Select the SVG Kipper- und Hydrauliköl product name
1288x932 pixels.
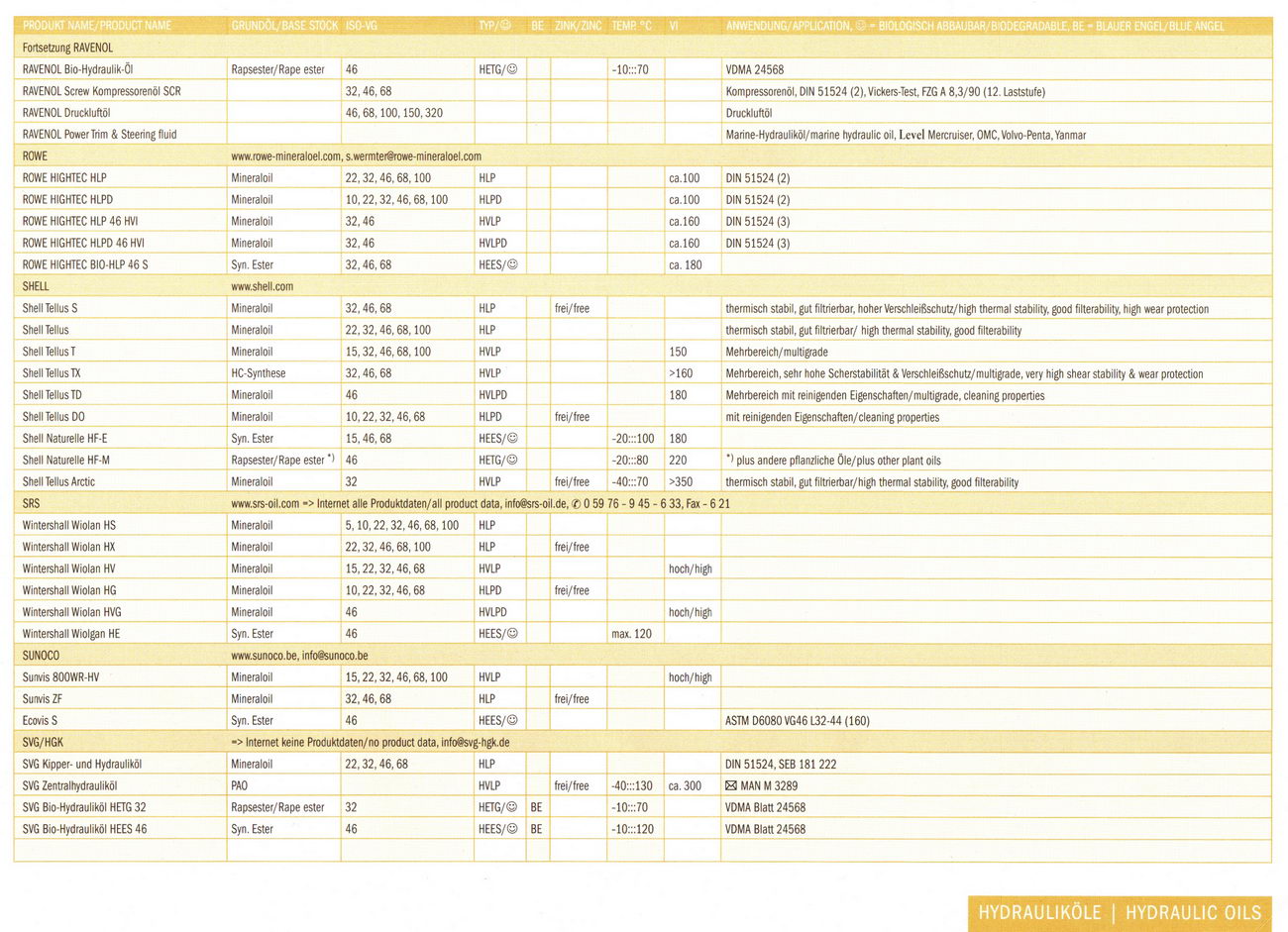click(81, 765)
